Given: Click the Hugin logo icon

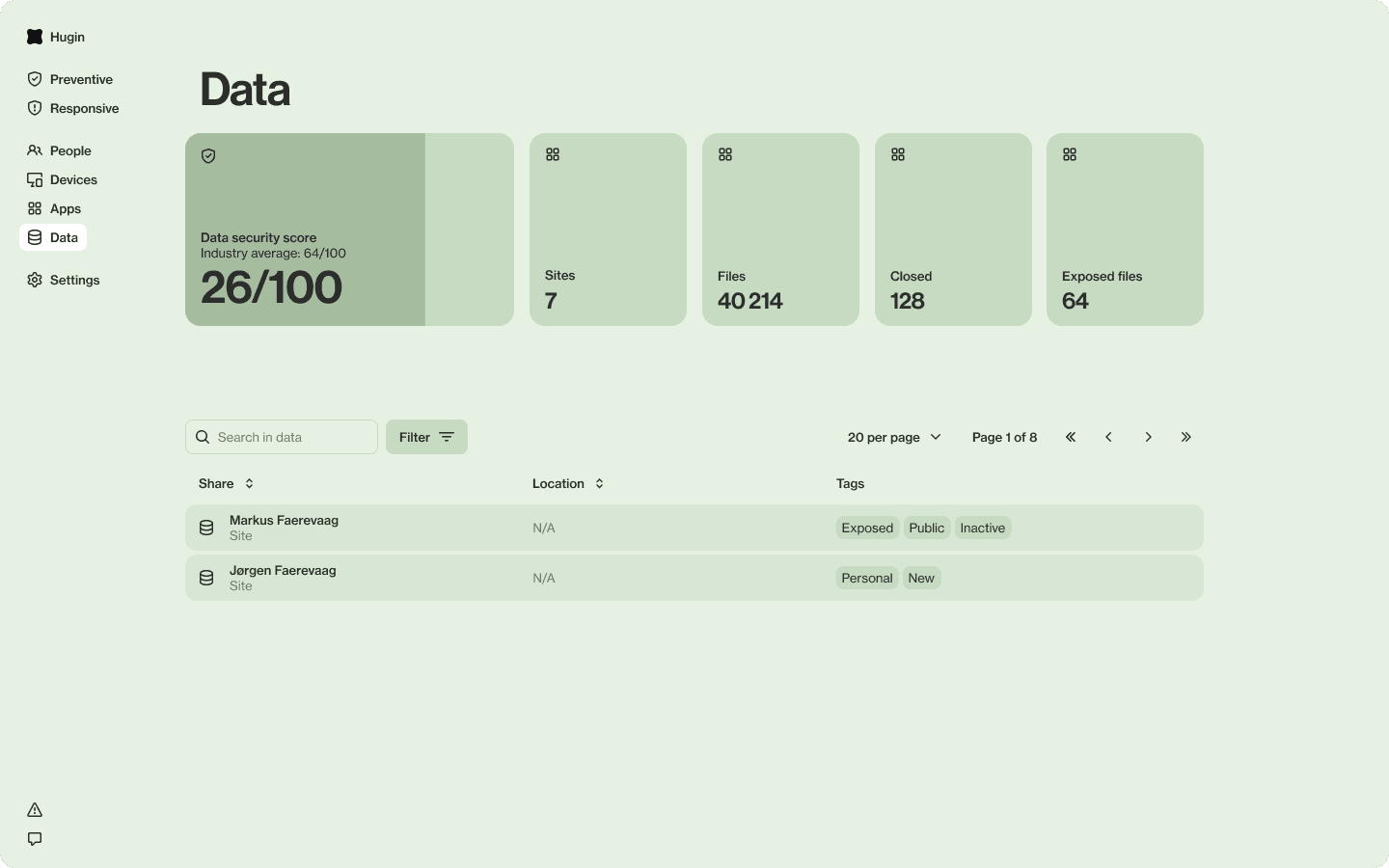Looking at the screenshot, I should 35,37.
